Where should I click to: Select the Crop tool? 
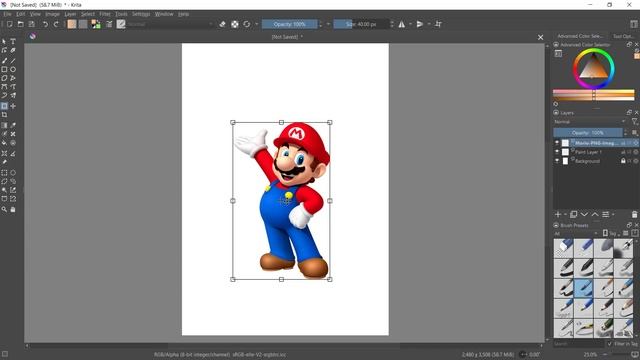point(4,115)
